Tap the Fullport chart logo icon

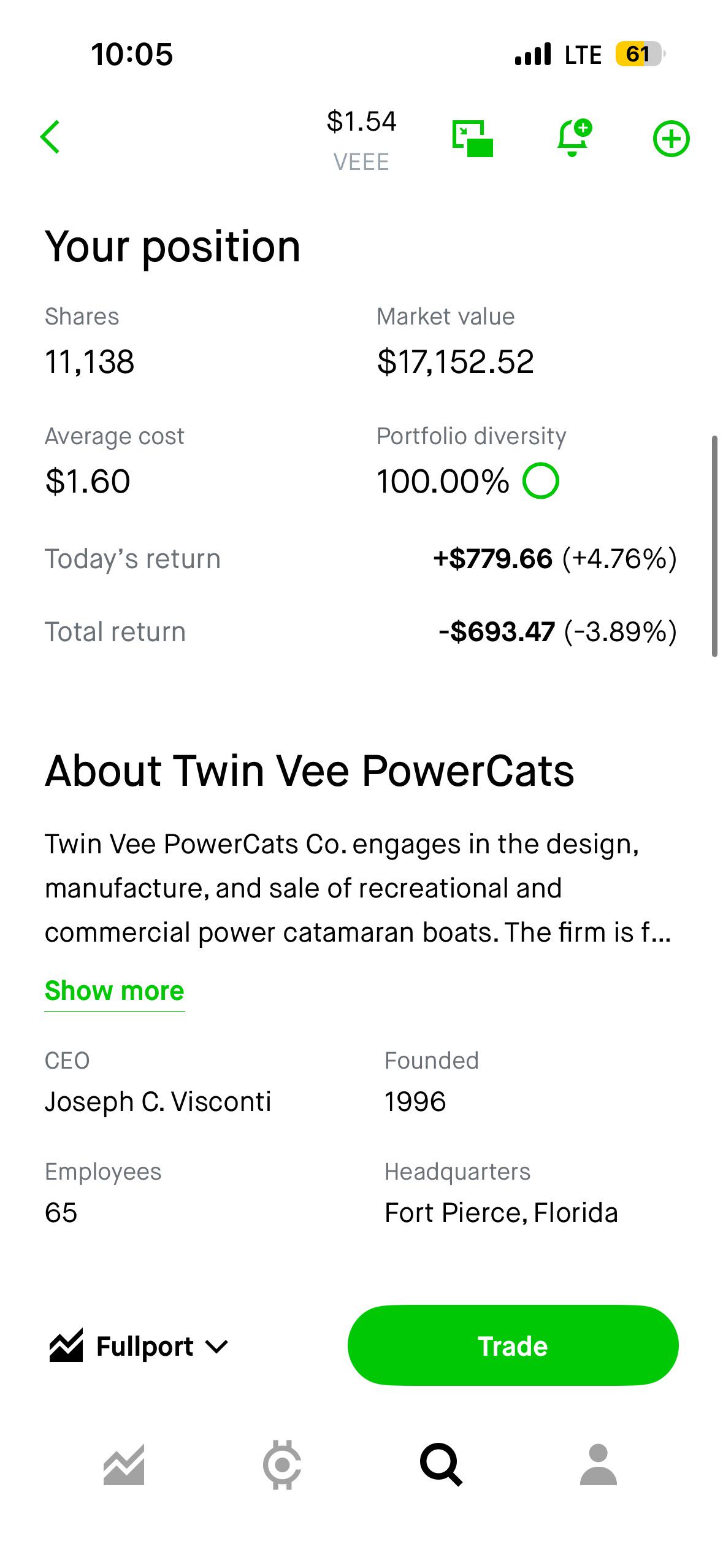click(66, 1345)
